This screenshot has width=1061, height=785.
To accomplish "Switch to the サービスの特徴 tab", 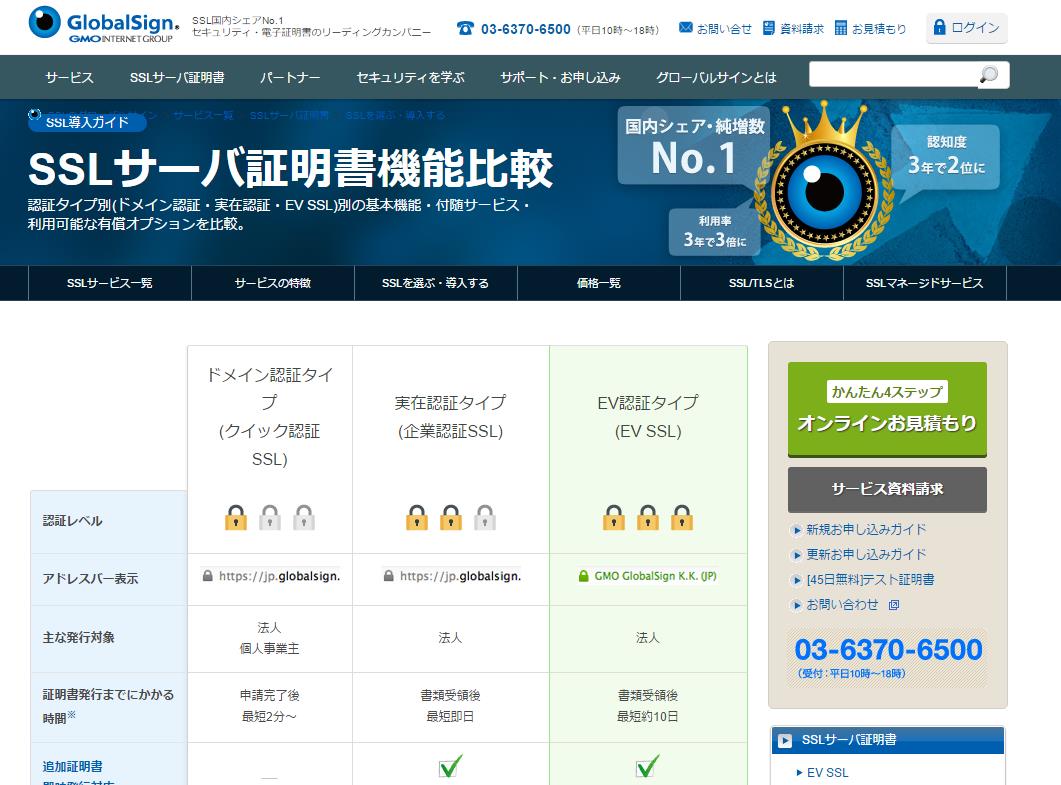I will point(273,283).
